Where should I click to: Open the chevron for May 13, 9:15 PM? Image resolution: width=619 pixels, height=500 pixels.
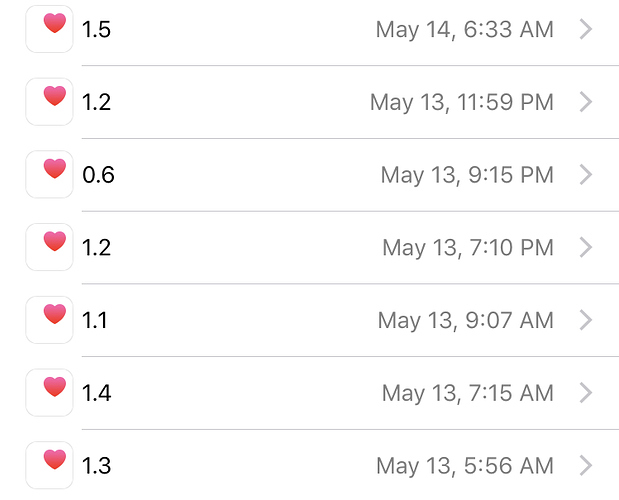point(586,174)
